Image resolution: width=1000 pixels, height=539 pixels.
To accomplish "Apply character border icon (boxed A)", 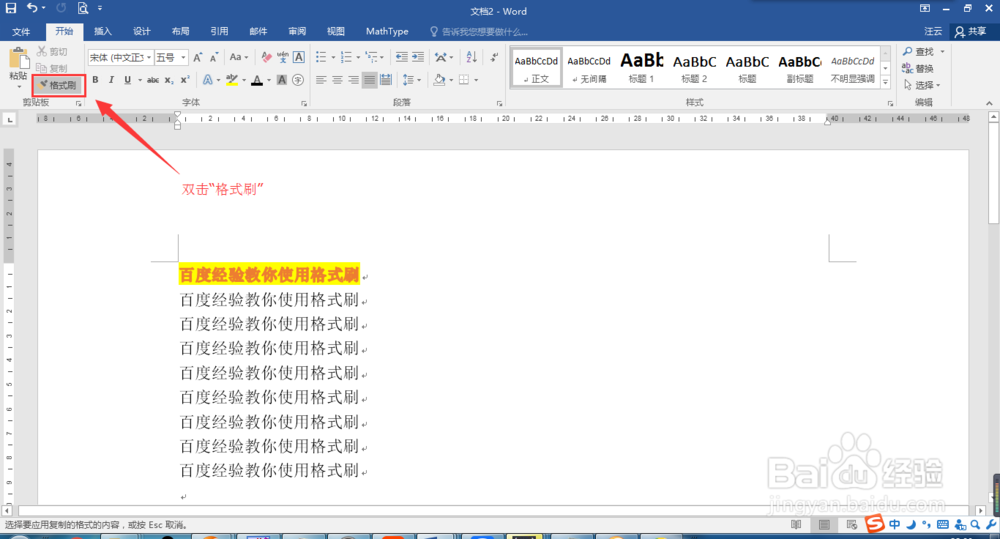I will point(298,57).
